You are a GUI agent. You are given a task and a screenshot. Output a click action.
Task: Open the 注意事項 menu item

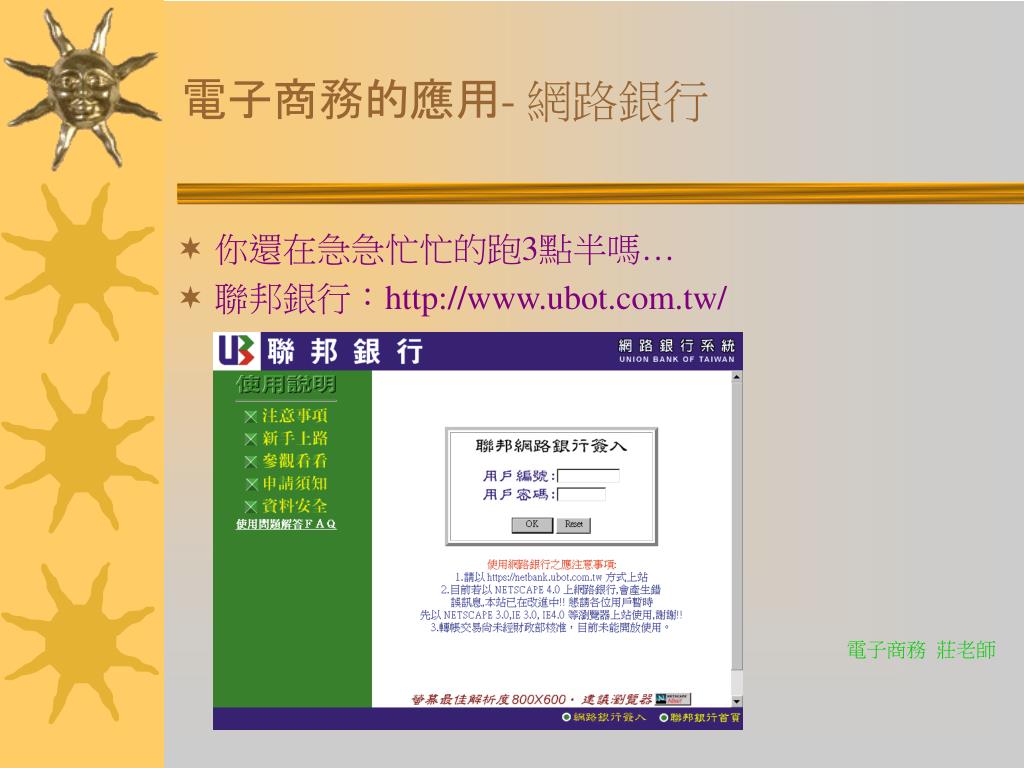[295, 416]
